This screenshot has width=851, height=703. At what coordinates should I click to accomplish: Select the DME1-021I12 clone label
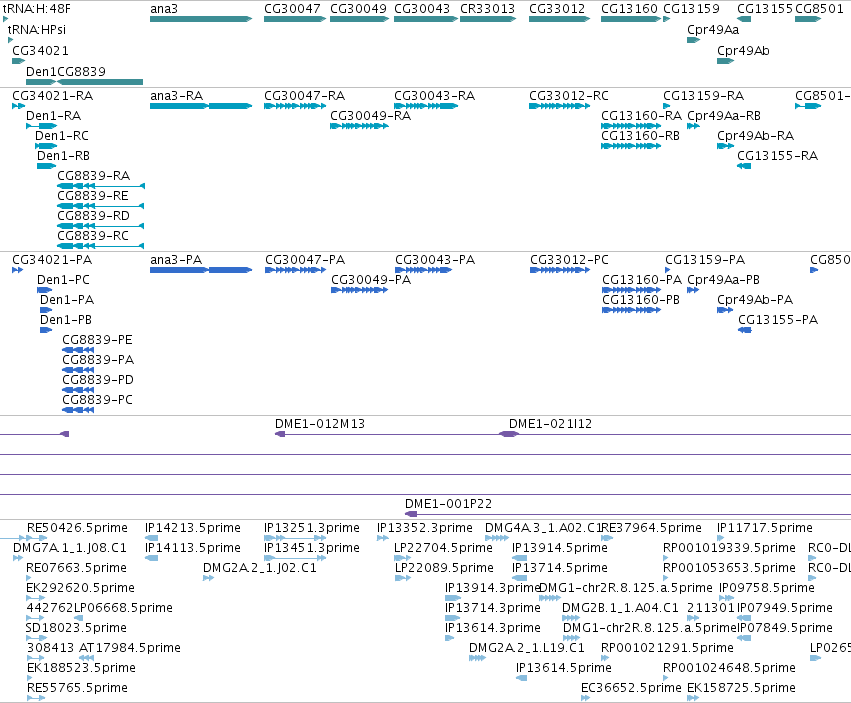click(x=550, y=424)
